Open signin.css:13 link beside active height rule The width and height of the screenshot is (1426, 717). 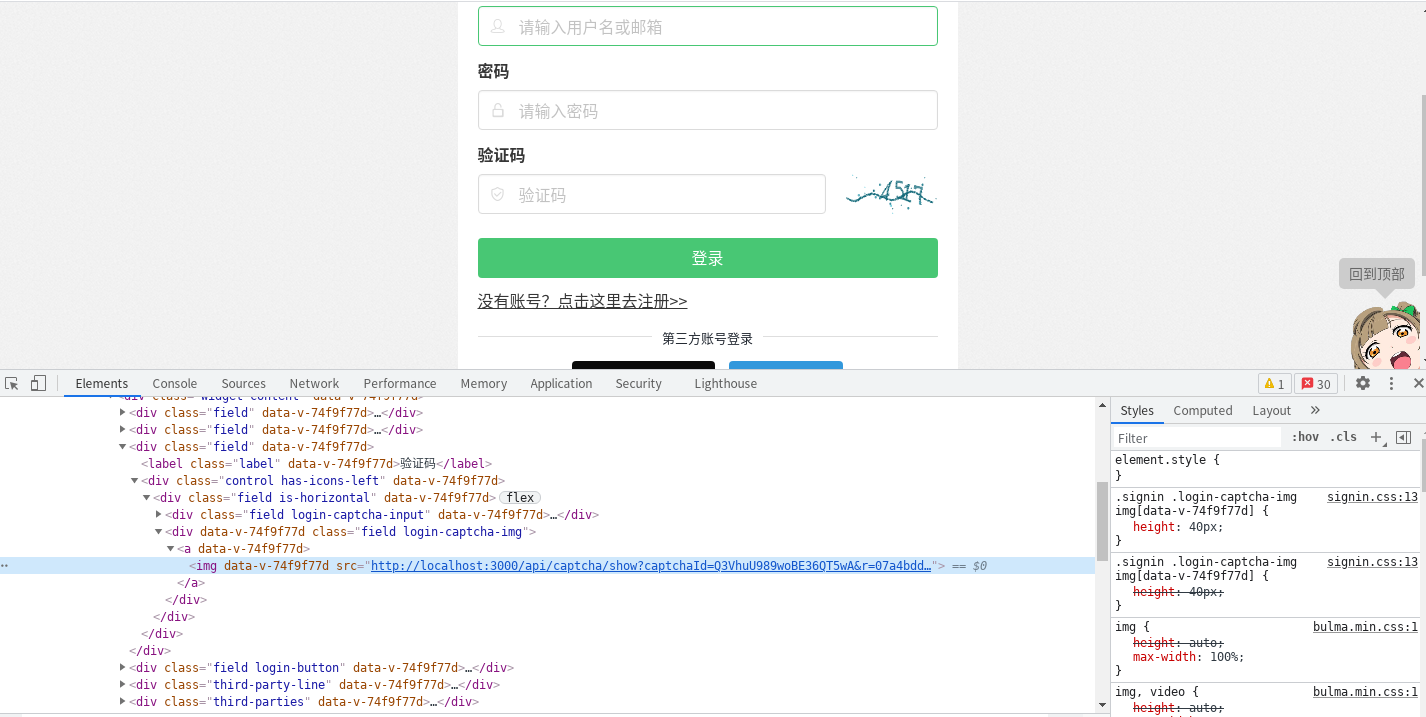coord(1372,497)
